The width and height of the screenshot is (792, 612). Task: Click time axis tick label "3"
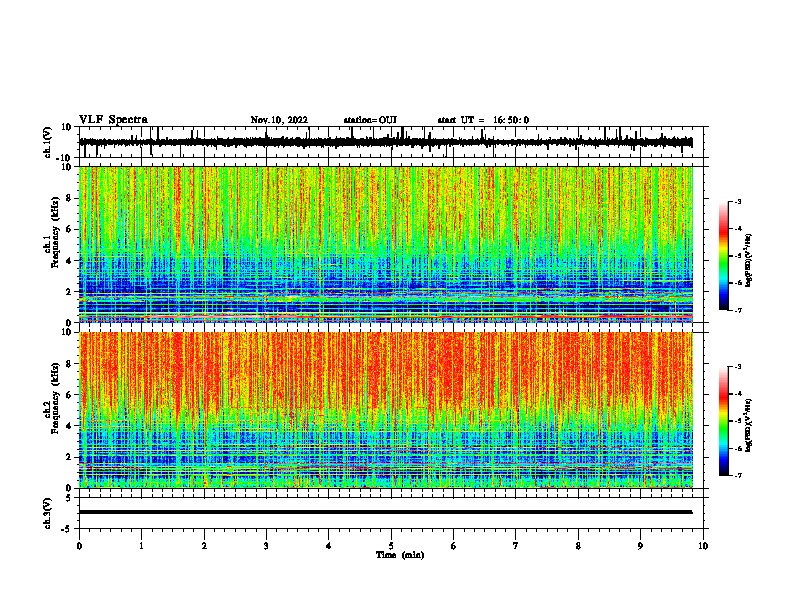[266, 546]
